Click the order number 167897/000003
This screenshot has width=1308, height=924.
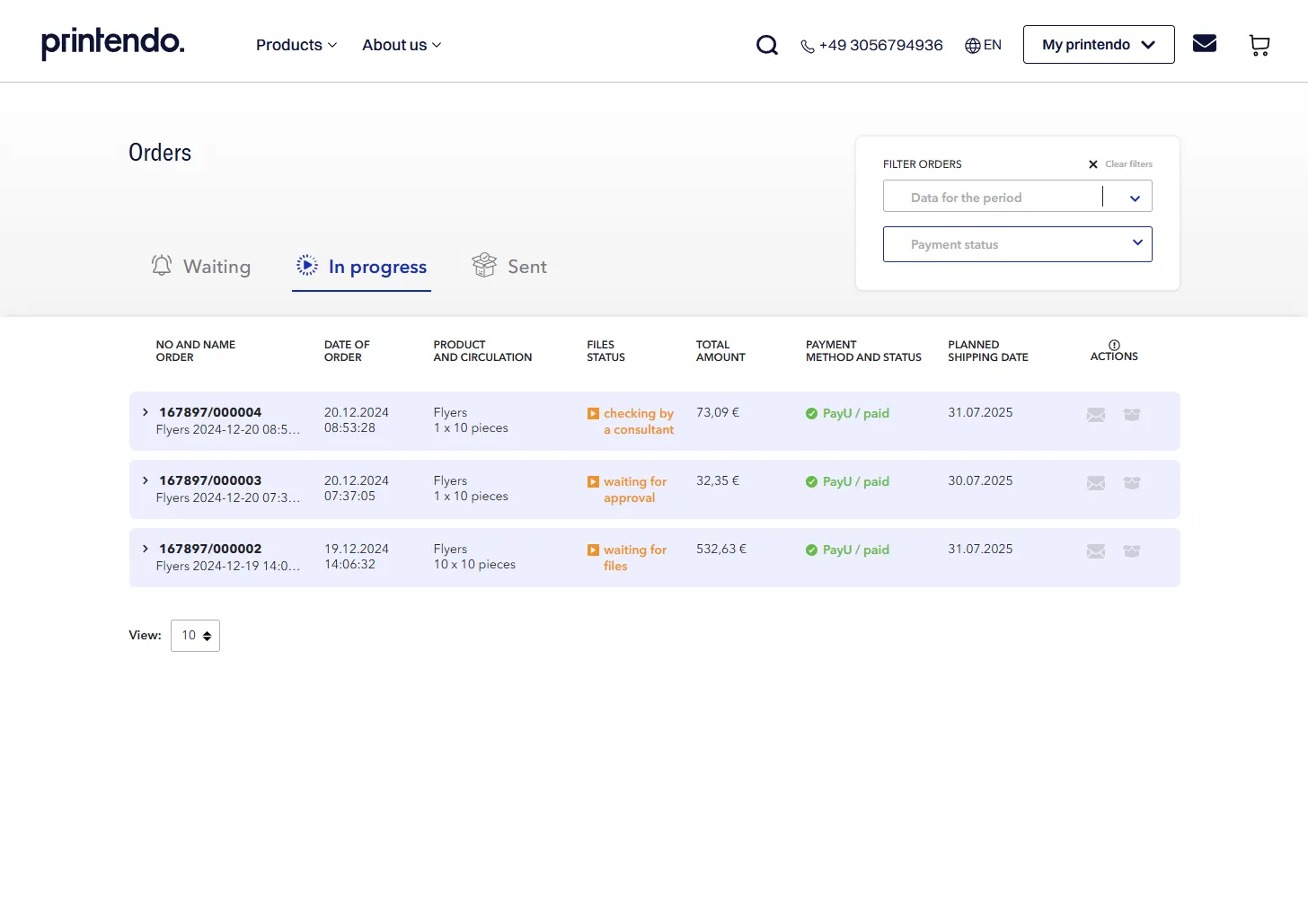tap(210, 480)
